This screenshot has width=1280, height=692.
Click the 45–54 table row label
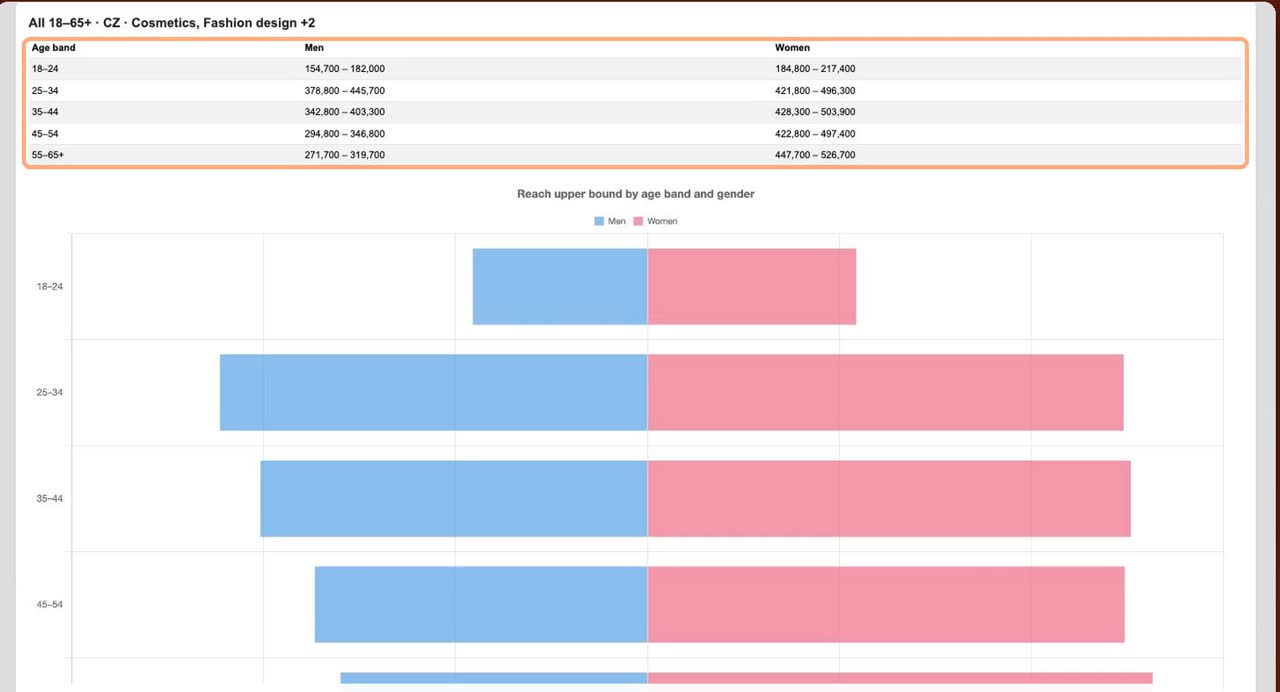point(45,134)
